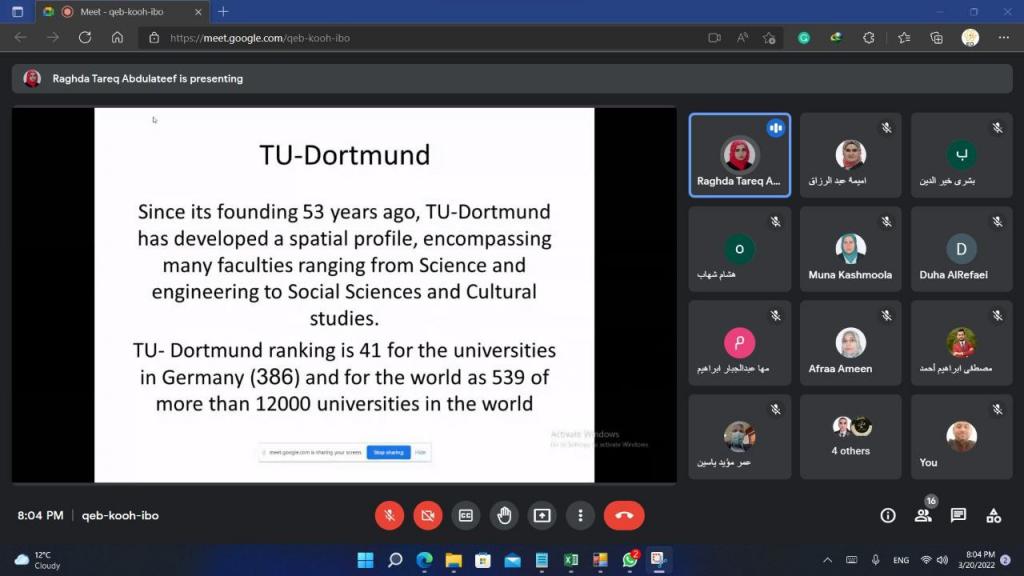Open a new browser tab
Viewport: 1024px width, 576px height.
(x=223, y=12)
